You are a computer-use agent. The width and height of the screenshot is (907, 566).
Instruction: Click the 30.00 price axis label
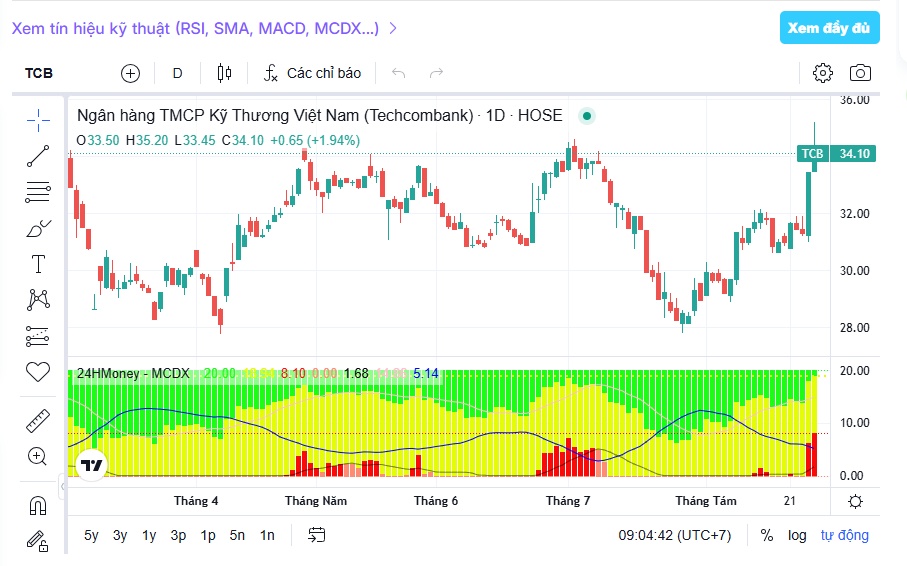coord(854,270)
